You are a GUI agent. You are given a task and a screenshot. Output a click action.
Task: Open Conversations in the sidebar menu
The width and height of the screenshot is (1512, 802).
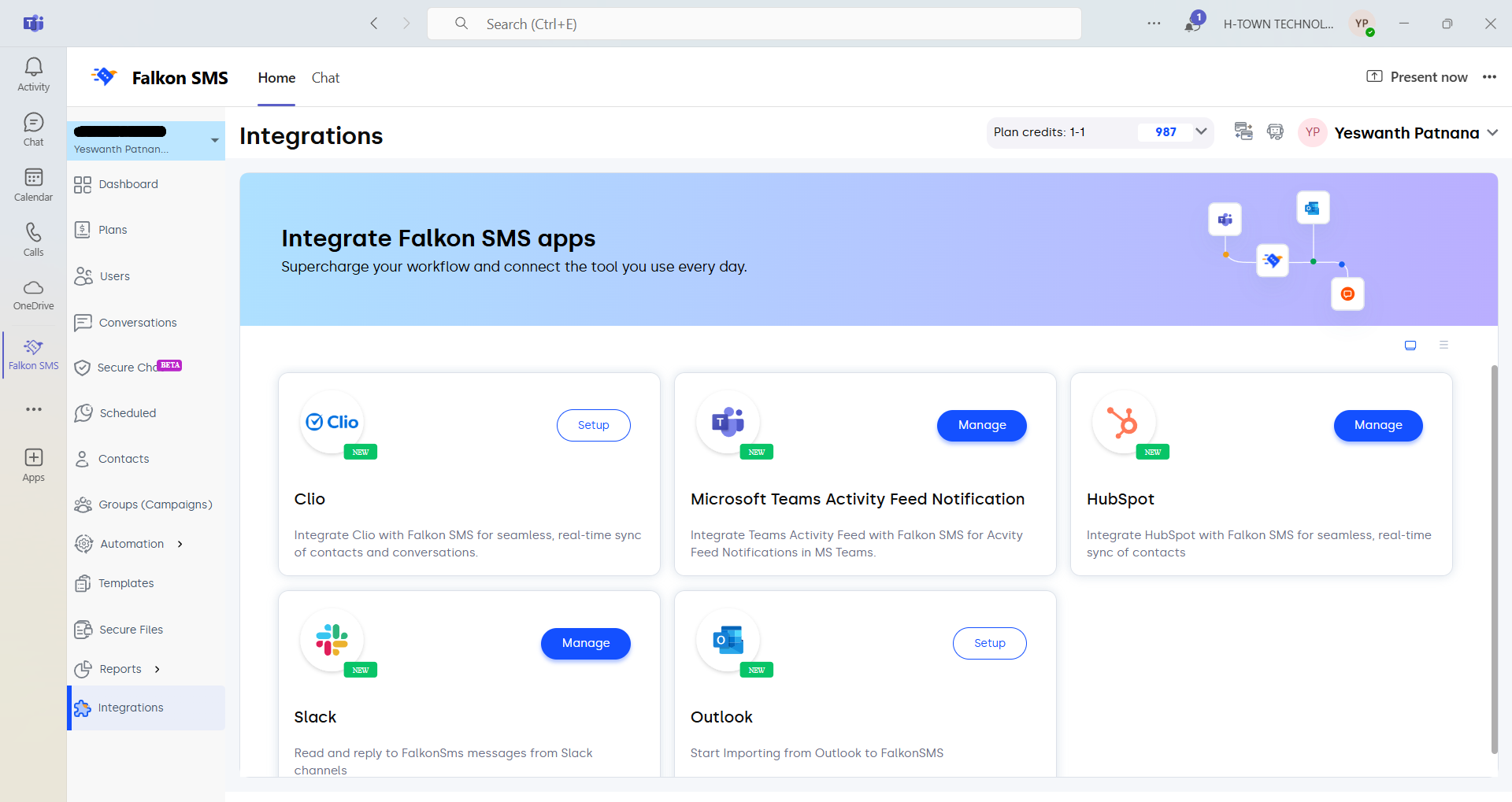tap(138, 323)
